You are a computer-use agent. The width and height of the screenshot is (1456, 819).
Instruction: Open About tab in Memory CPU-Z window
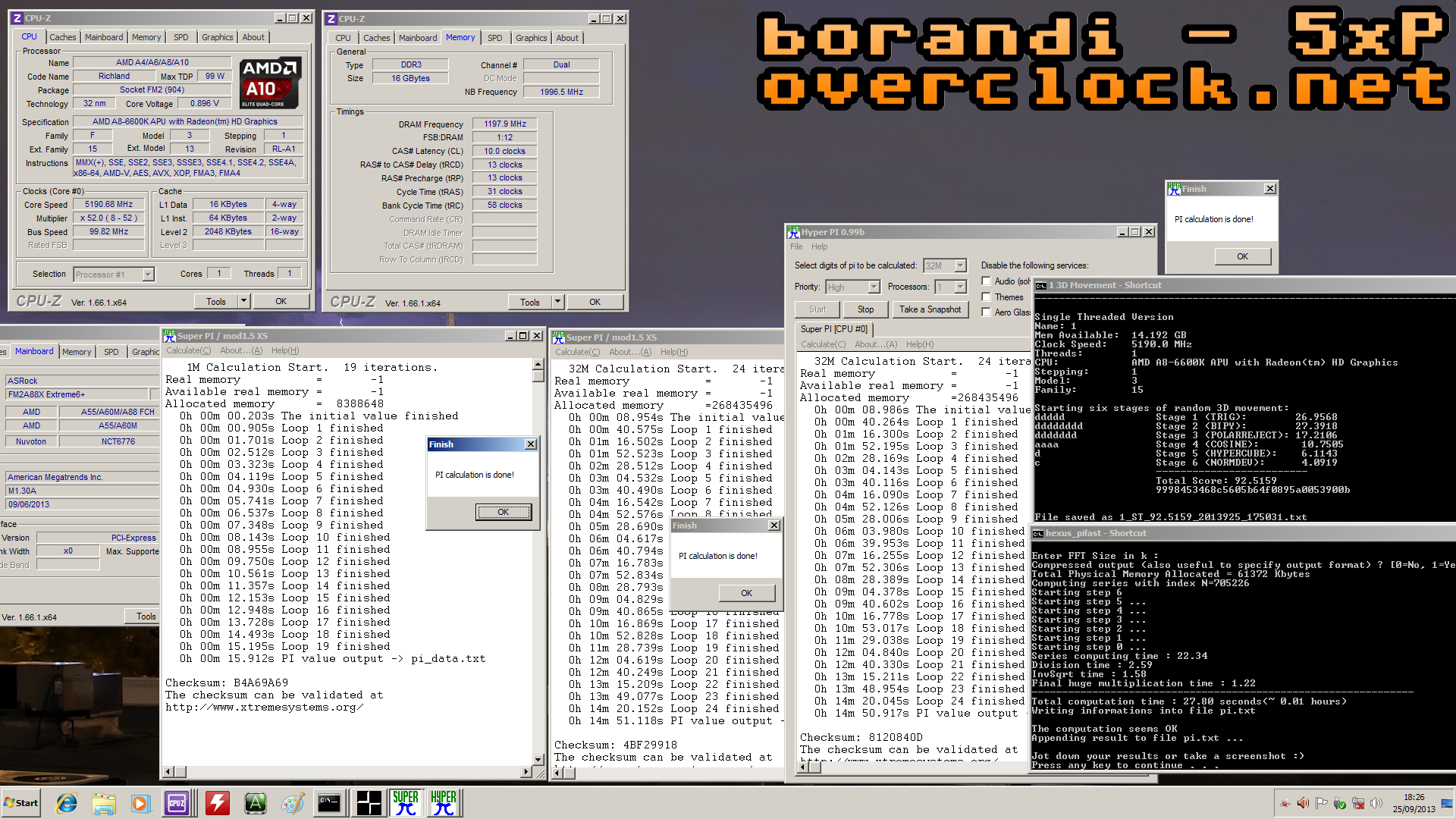(567, 38)
